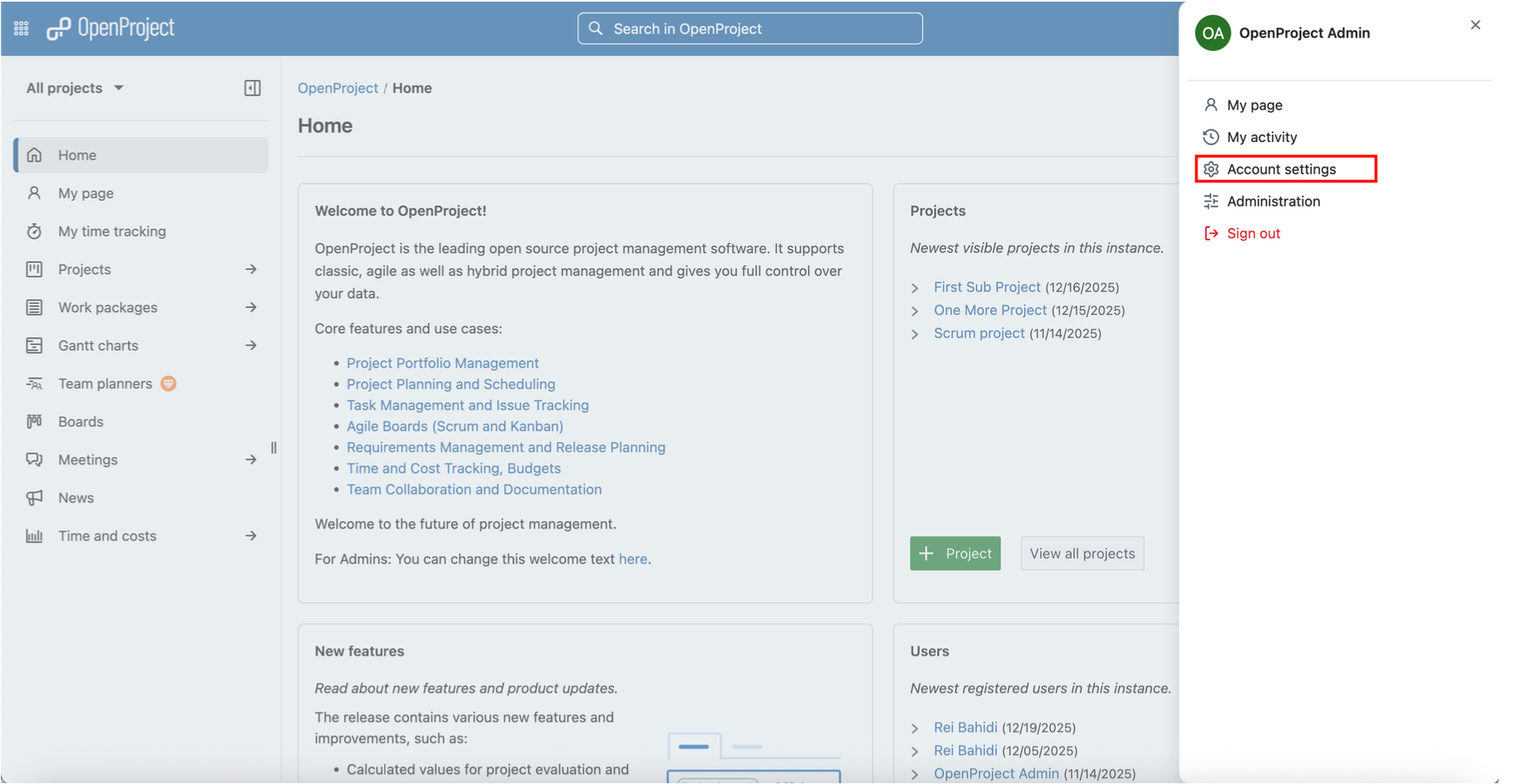Image resolution: width=1527 pixels, height=784 pixels.
Task: Open My time tracking in sidebar
Action: coord(112,231)
